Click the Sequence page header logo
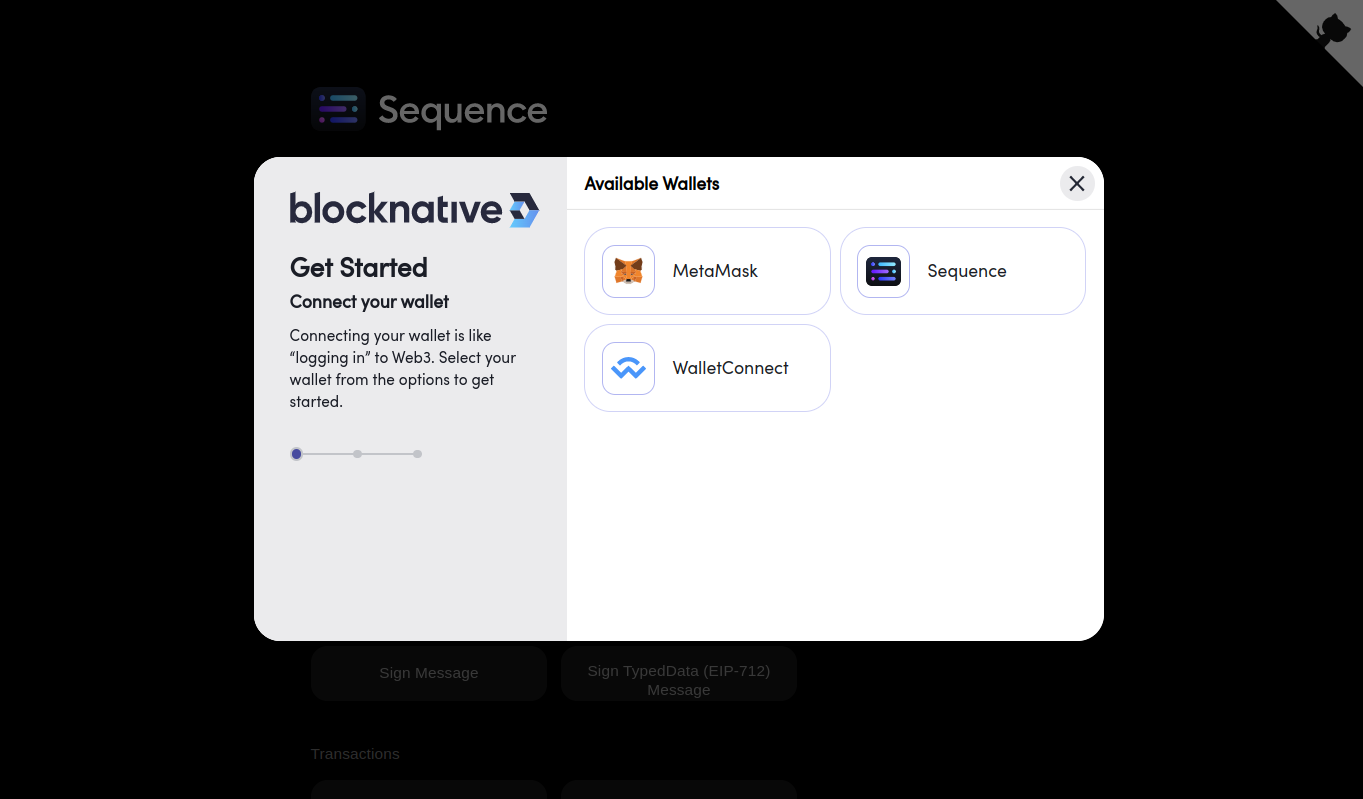This screenshot has height=799, width=1363. tap(429, 109)
